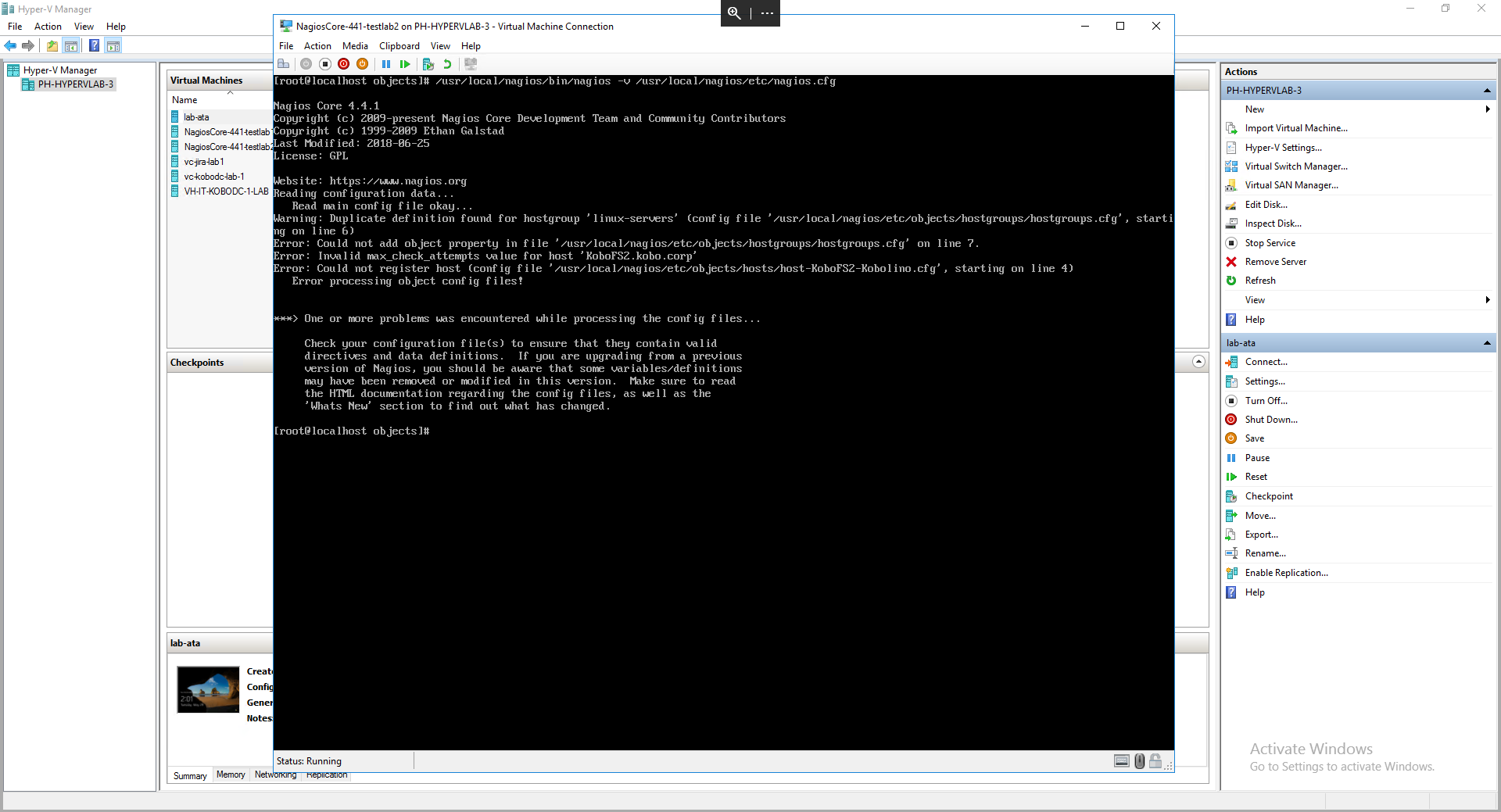Image resolution: width=1501 pixels, height=812 pixels.
Task: Collapse the Checkpoints pane
Action: (x=1198, y=362)
